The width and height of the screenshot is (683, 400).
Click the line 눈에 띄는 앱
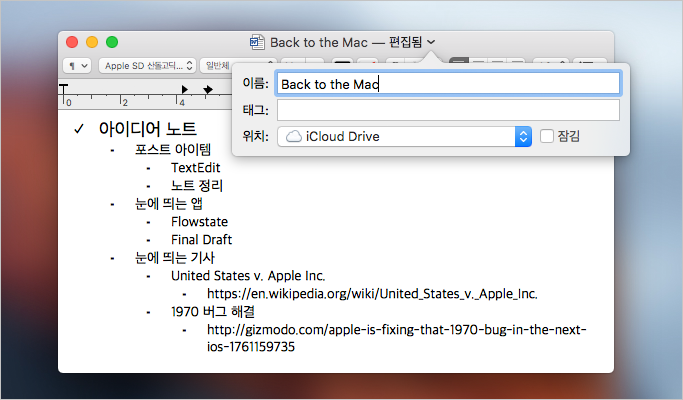[x=169, y=203]
